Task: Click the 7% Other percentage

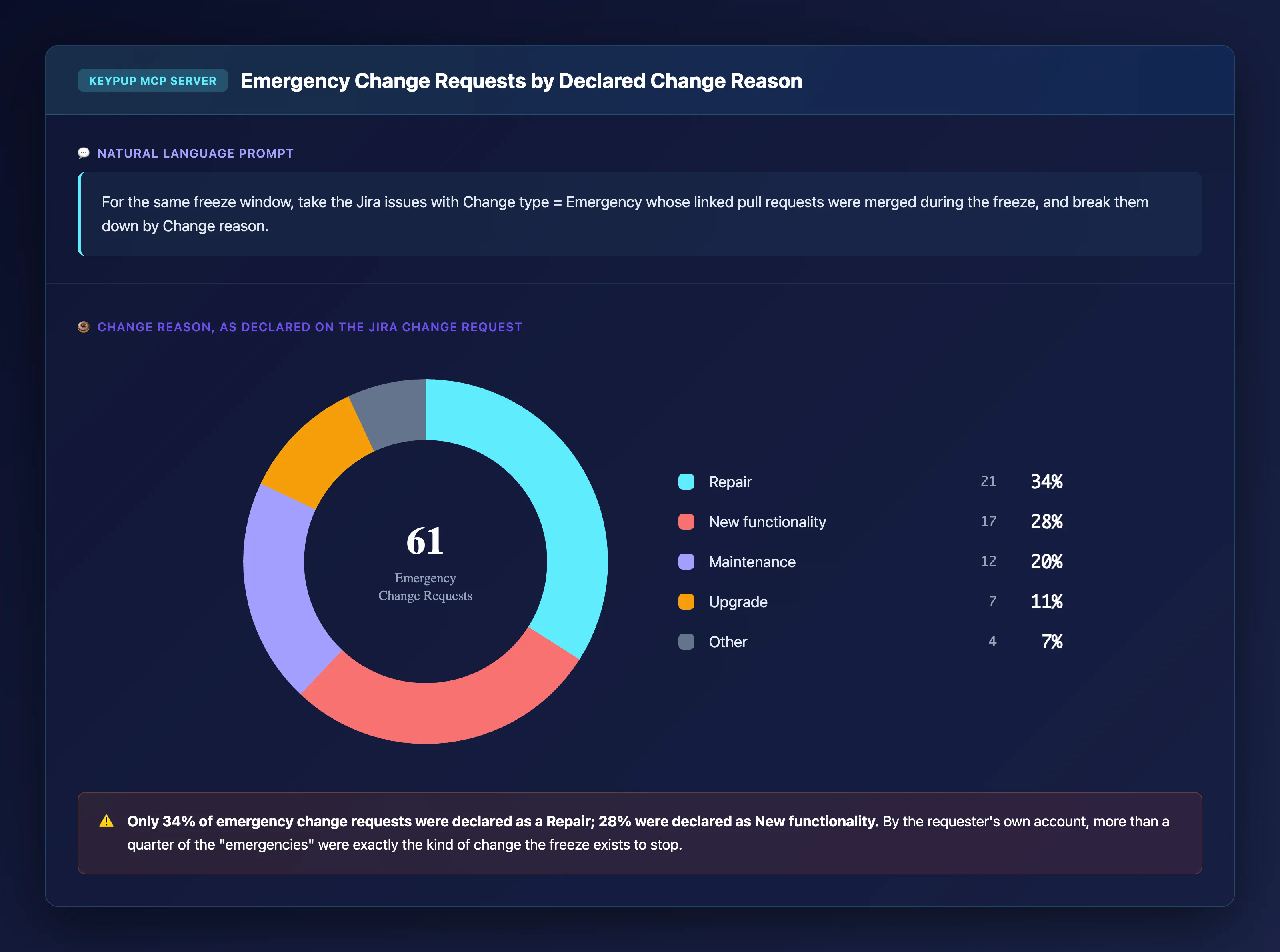Action: pos(1052,642)
